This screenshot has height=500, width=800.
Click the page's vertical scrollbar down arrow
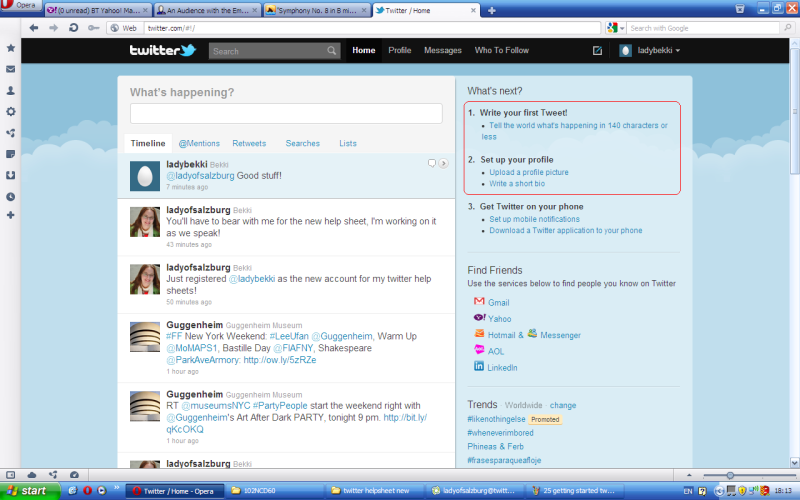[x=794, y=463]
